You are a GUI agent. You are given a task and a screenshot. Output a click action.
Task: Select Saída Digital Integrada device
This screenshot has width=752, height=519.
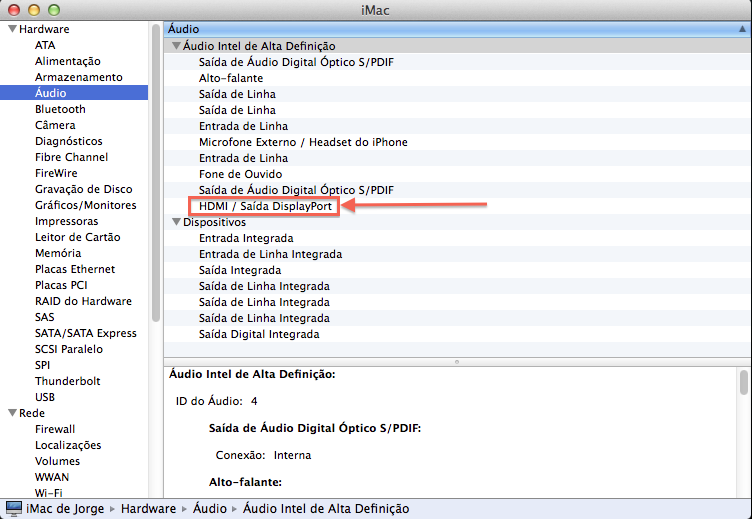coord(259,334)
